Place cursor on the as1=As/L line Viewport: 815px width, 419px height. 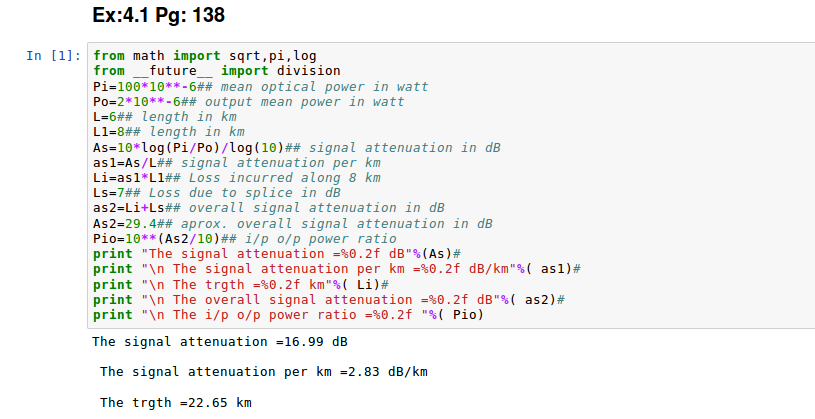click(236, 163)
